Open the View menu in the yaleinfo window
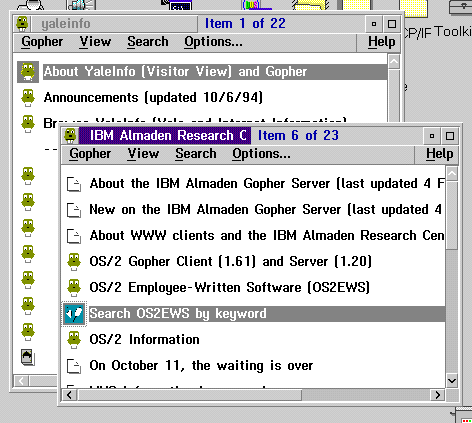Viewport: 472px width, 423px height. click(95, 42)
